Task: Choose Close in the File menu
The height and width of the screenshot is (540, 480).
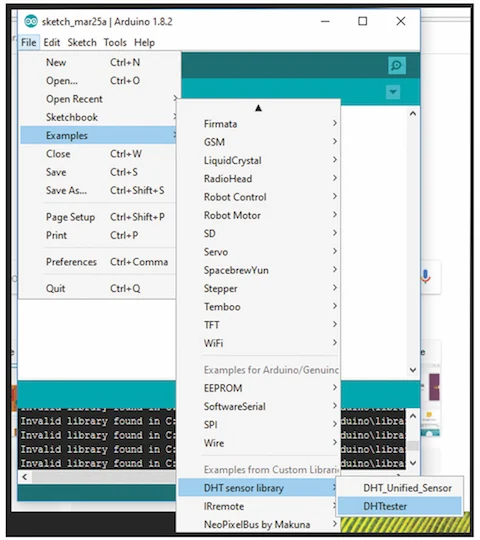Action: (98, 154)
